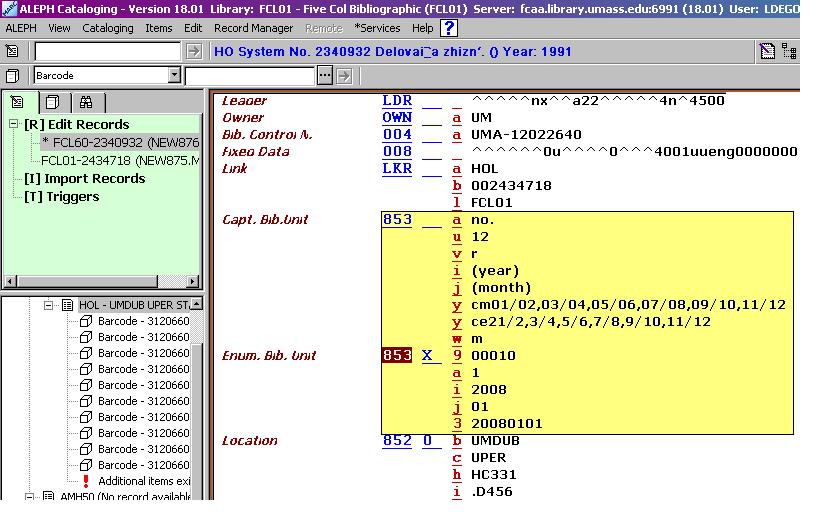Switch to the binoculars search tab

86,102
